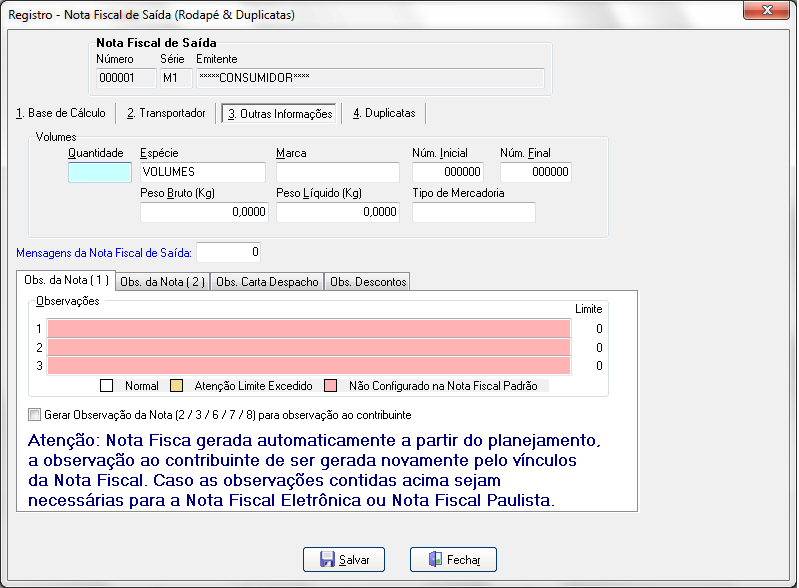Click observation line 3 field
Image resolution: width=799 pixels, height=588 pixels.
click(x=309, y=366)
